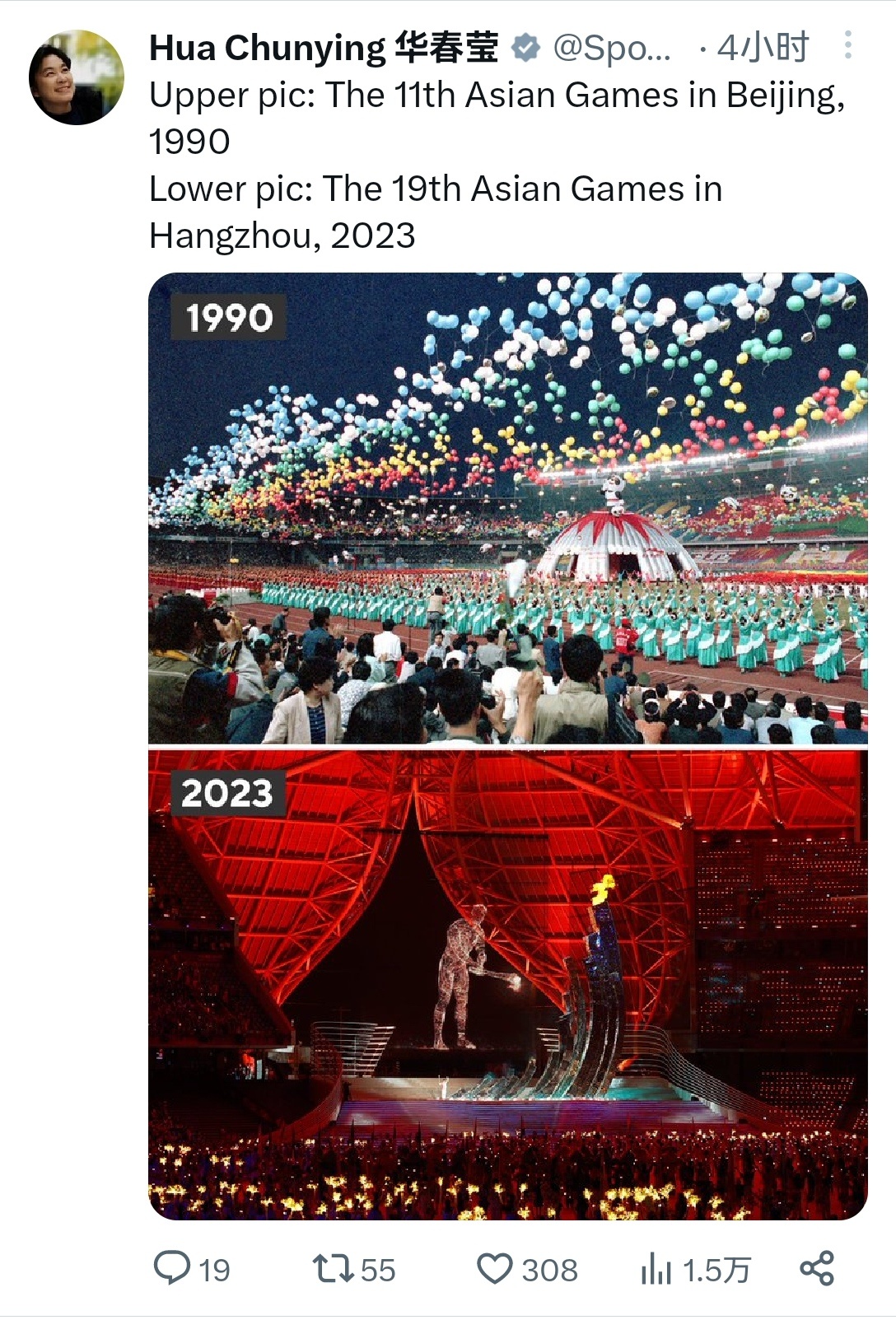Open the three-dot more options menu
This screenshot has width=896, height=1320.
point(847,45)
